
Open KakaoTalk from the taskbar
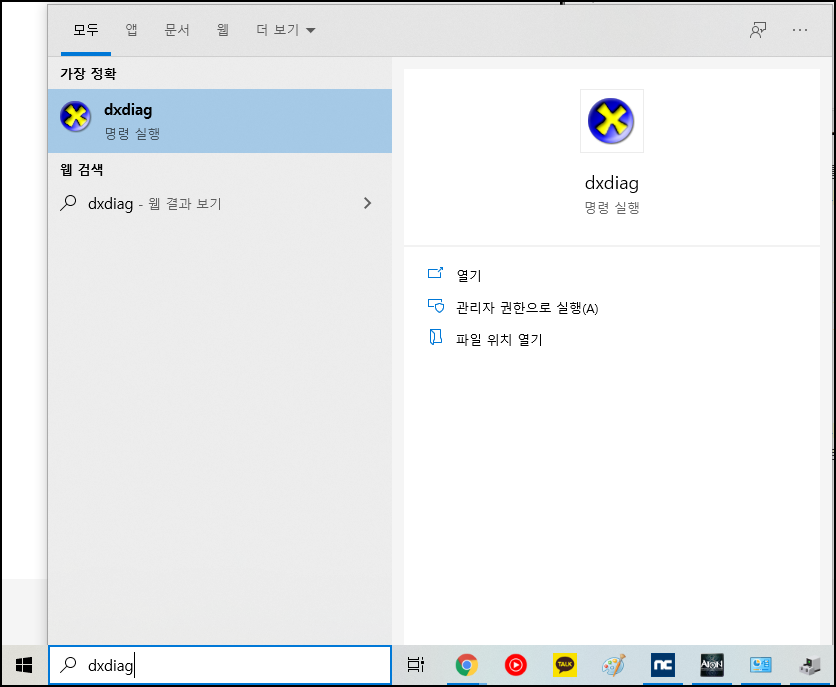565,665
